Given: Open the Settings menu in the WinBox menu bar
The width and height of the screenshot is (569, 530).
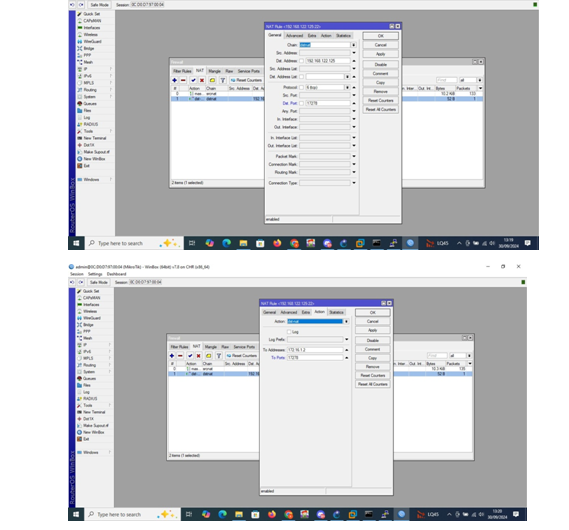Looking at the screenshot, I should [95, 274].
